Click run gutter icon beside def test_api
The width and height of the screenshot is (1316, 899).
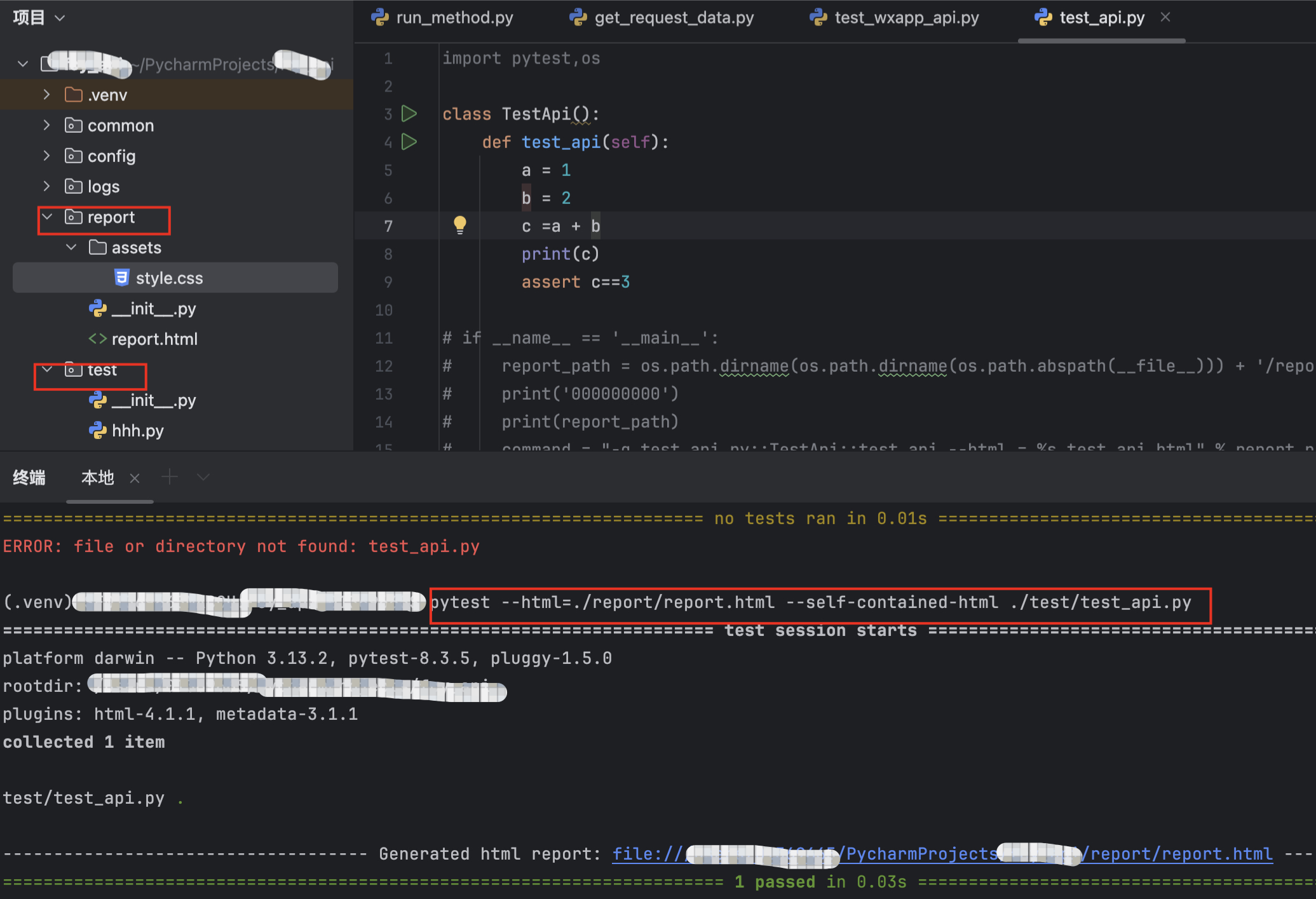tap(409, 142)
